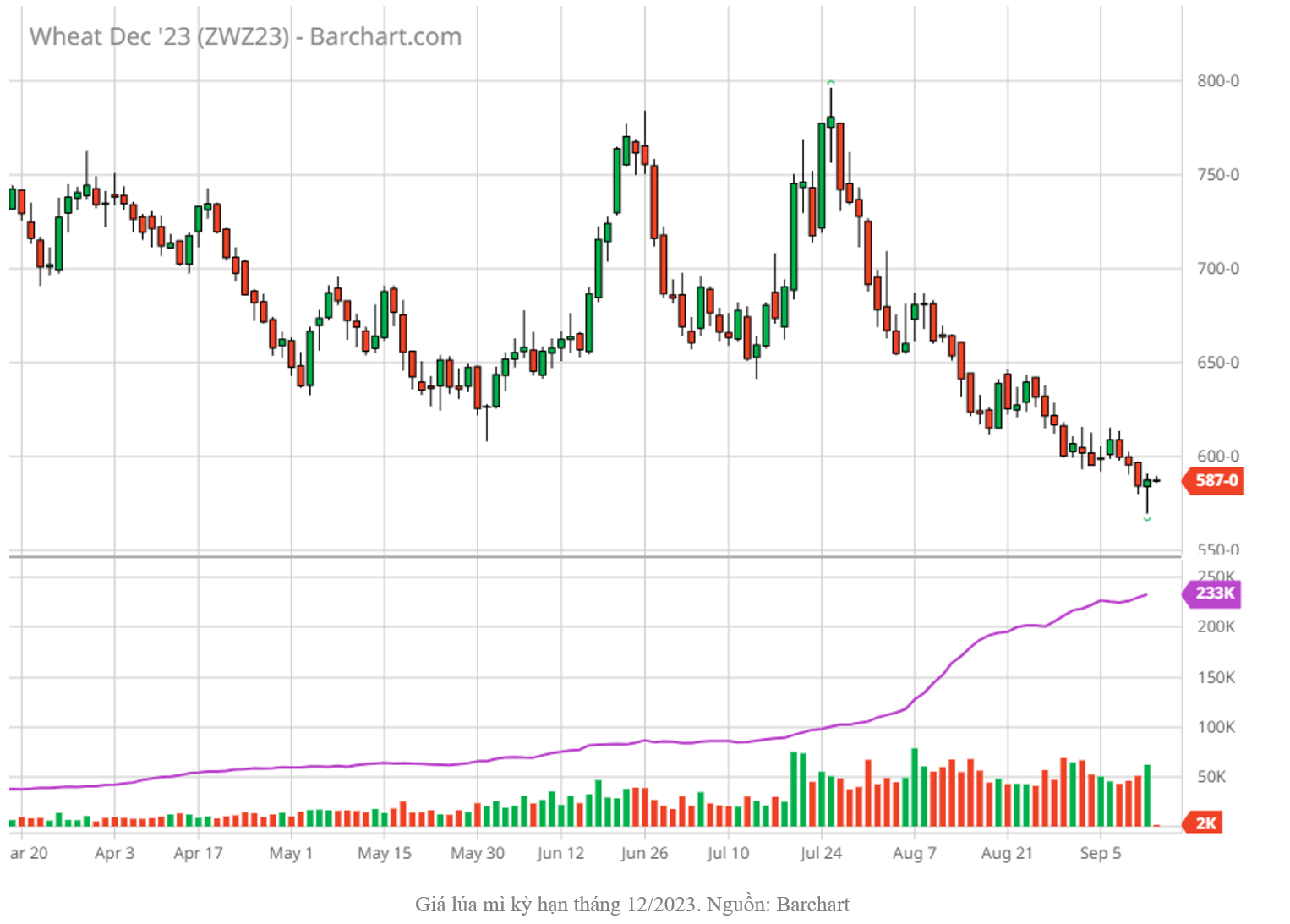Viewport: 1290px width, 924px height.
Task: Click the Apr 17 date label
Action: (x=198, y=853)
